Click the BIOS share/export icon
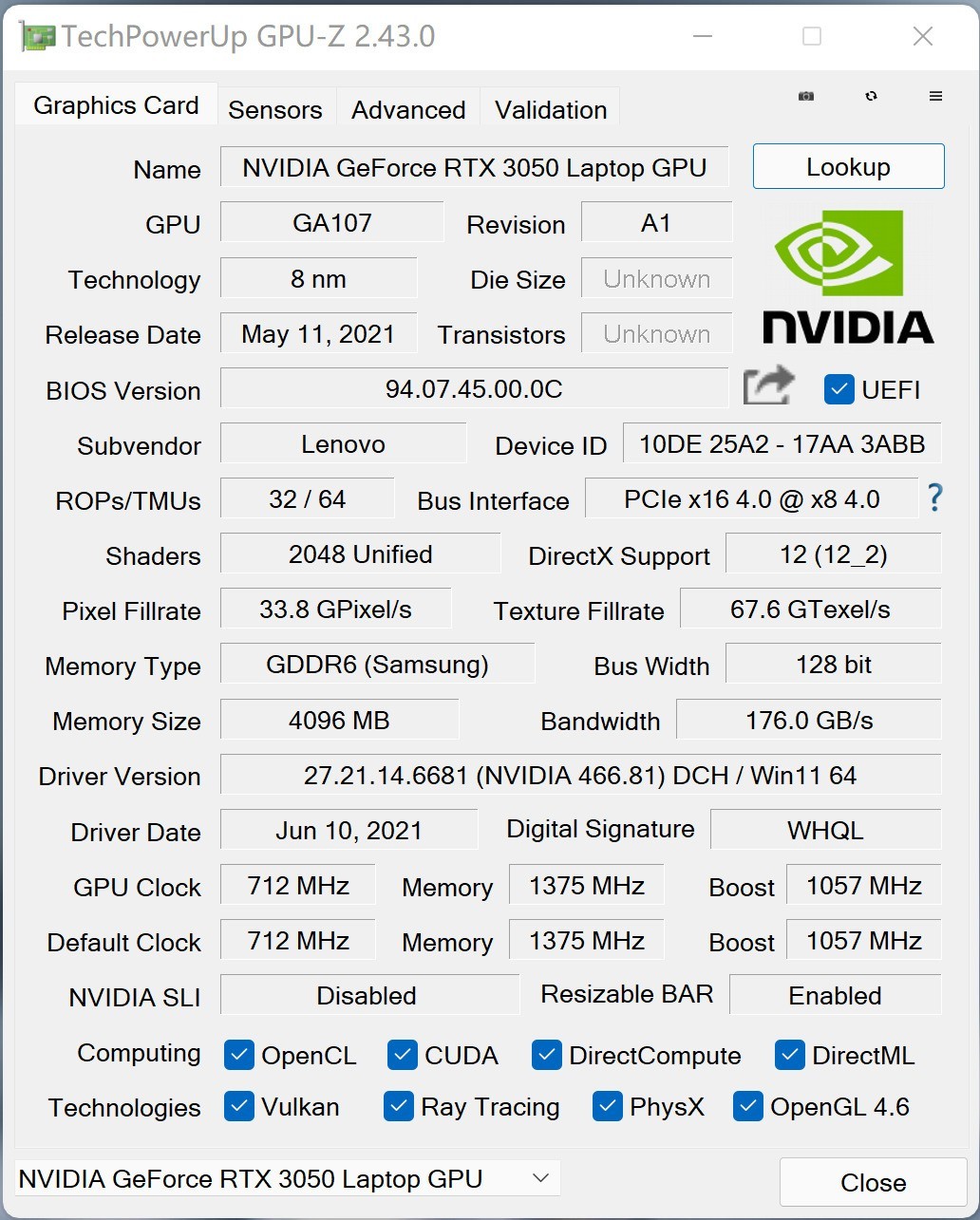Image resolution: width=980 pixels, height=1220 pixels. point(767,386)
